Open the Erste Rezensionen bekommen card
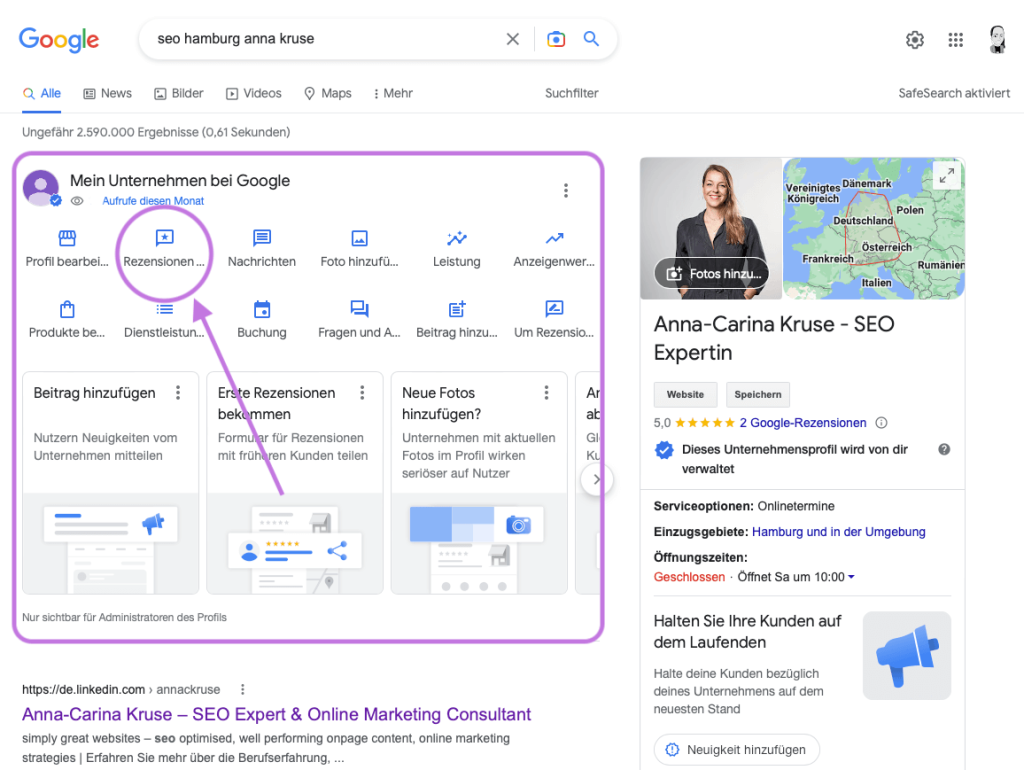Image resolution: width=1024 pixels, height=770 pixels. [x=295, y=483]
